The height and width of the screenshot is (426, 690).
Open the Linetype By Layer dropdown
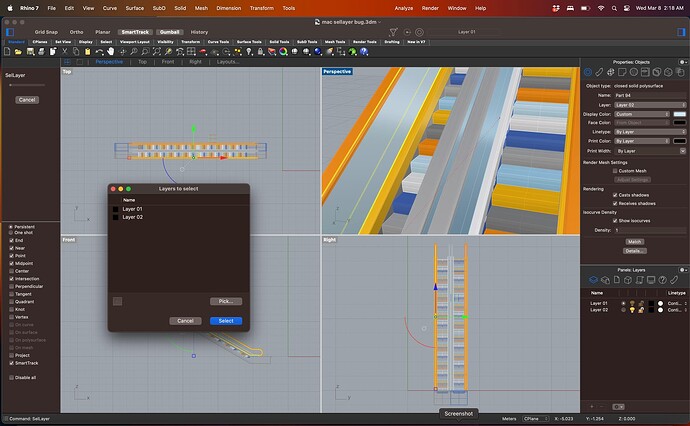(x=650, y=132)
